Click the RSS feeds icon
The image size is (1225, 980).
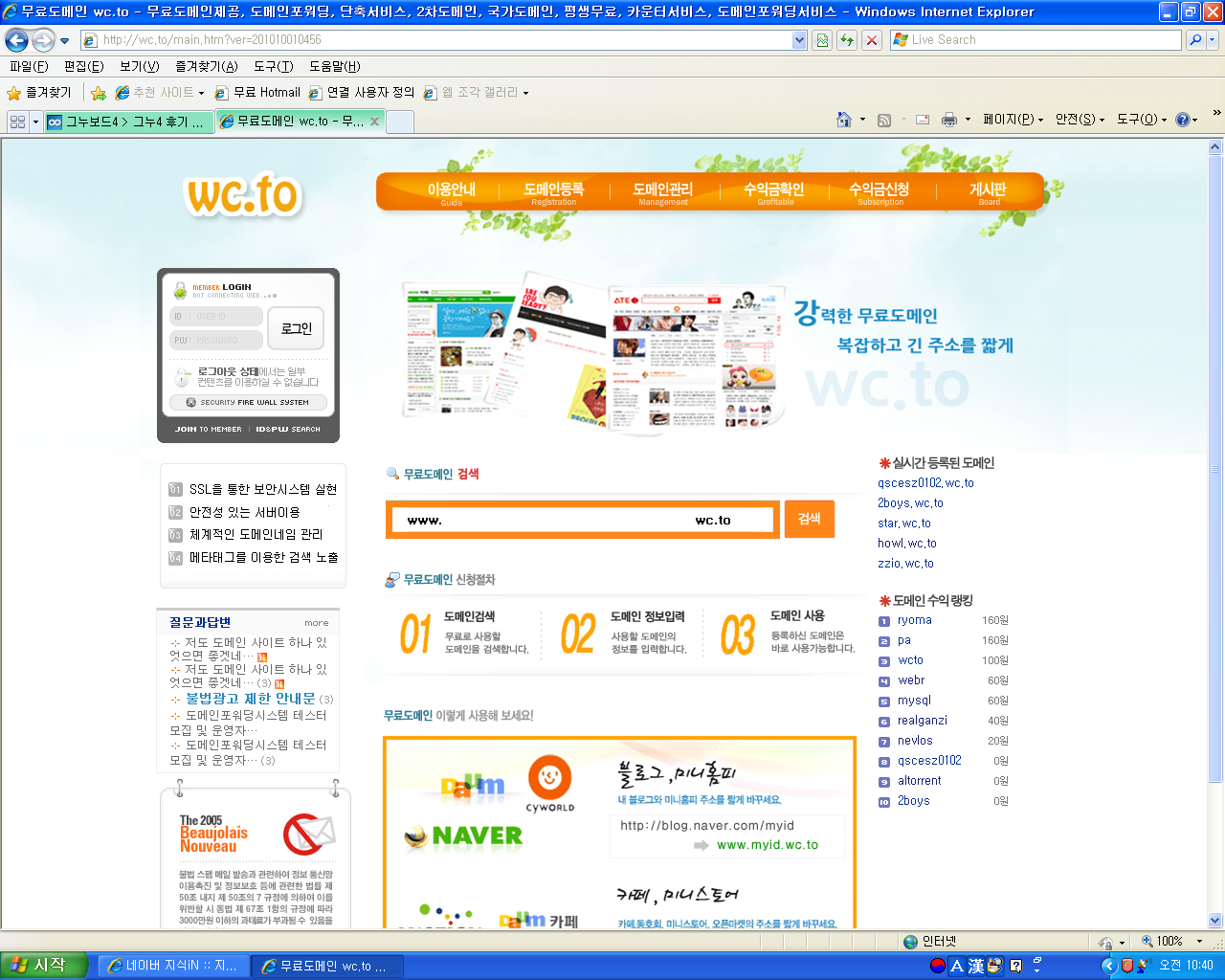pyautogui.click(x=884, y=120)
